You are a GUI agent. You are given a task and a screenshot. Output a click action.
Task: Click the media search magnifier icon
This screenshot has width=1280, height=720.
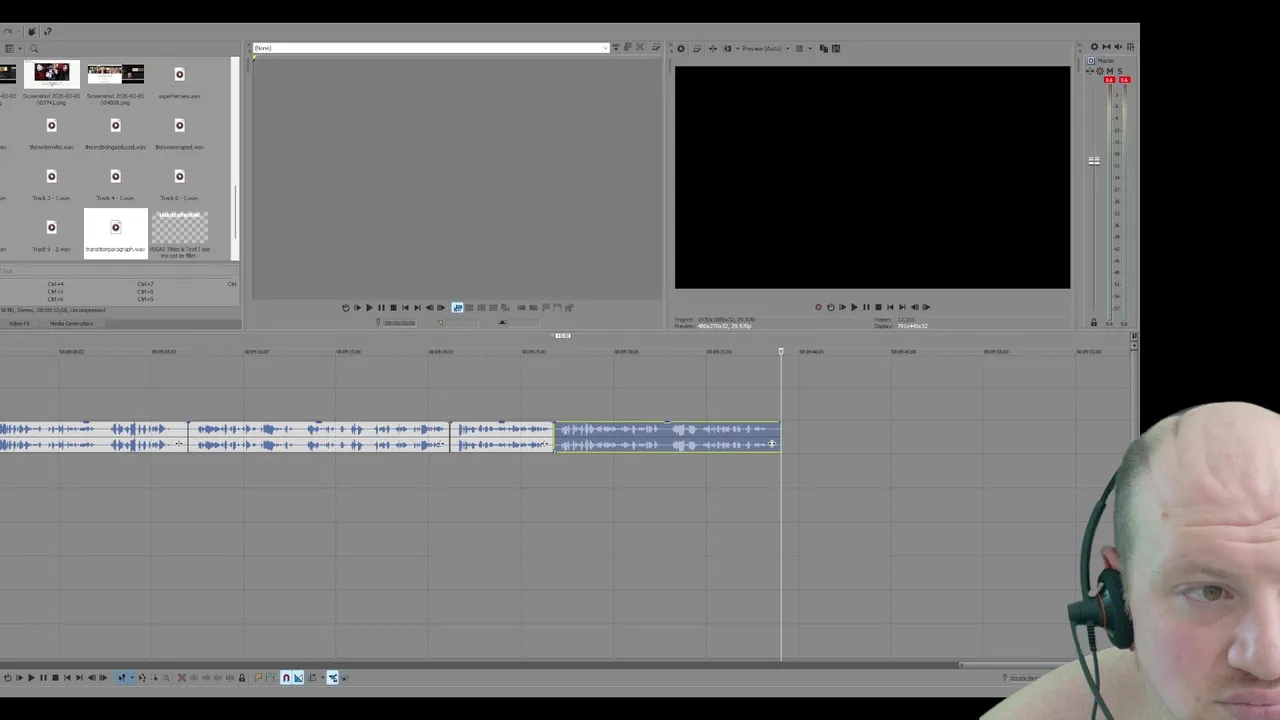tap(33, 48)
